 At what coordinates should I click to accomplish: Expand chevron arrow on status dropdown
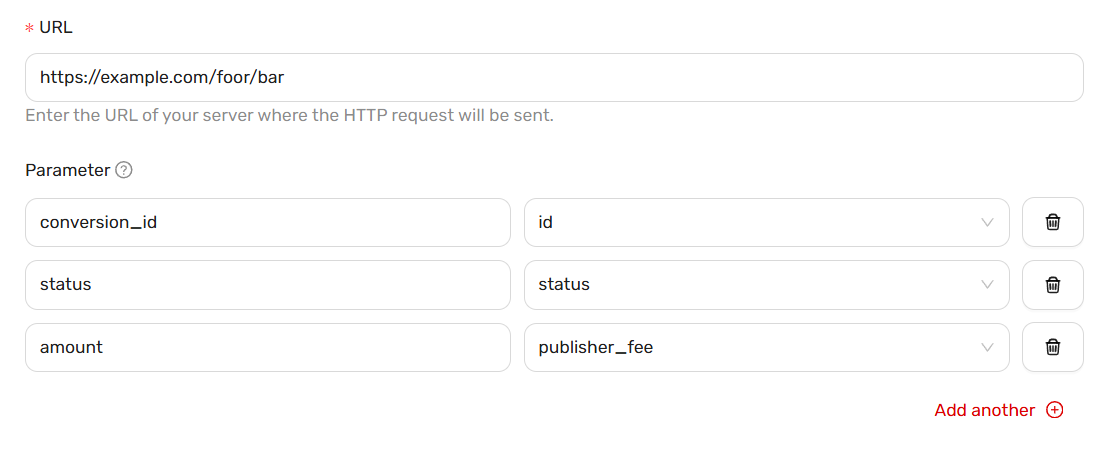click(x=987, y=285)
